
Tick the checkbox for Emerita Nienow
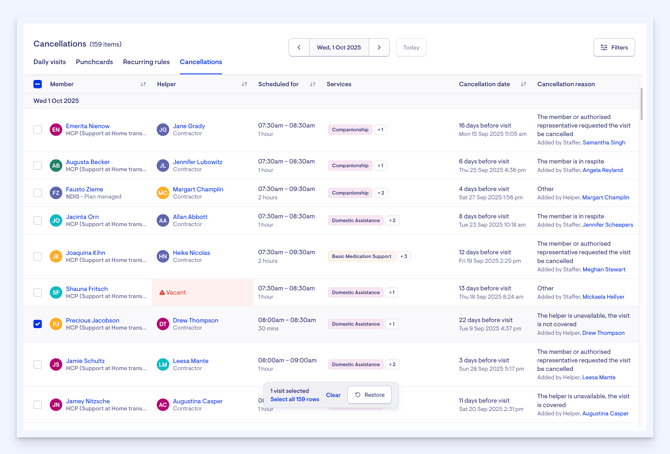click(38, 130)
